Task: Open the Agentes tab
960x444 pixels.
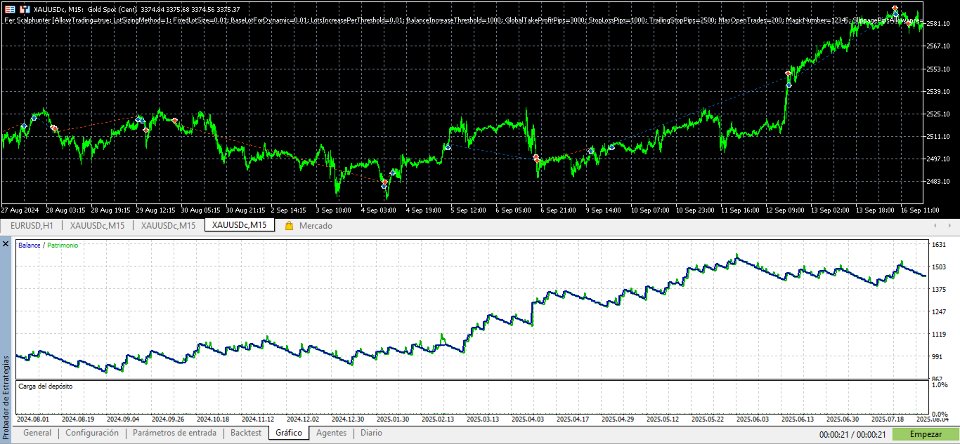Action: pos(331,433)
